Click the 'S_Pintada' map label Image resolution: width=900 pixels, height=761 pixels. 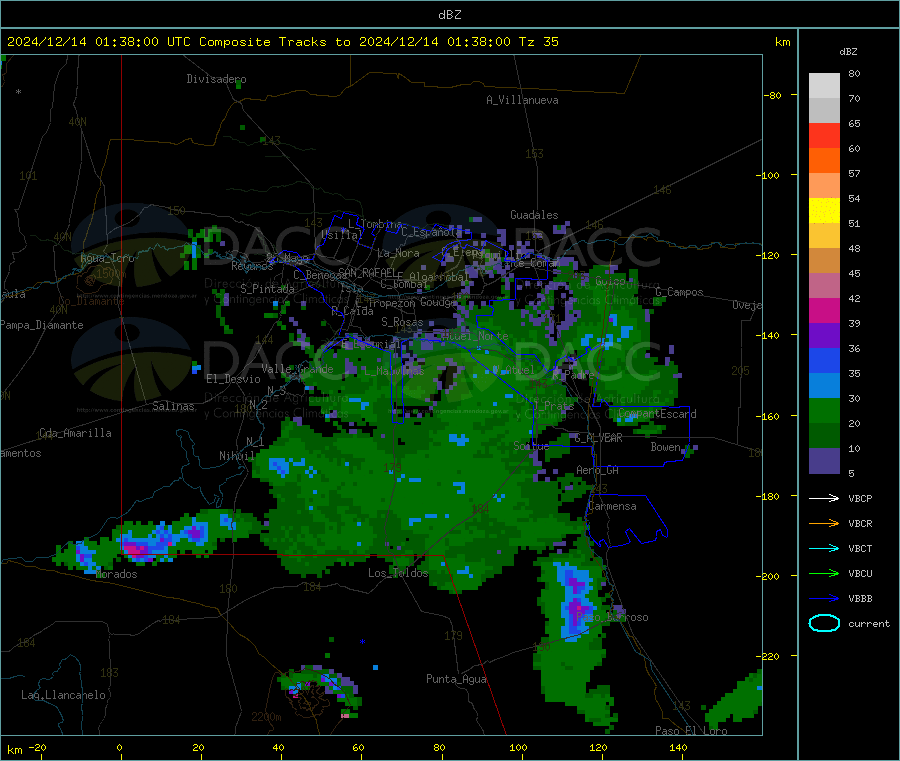click(267, 289)
